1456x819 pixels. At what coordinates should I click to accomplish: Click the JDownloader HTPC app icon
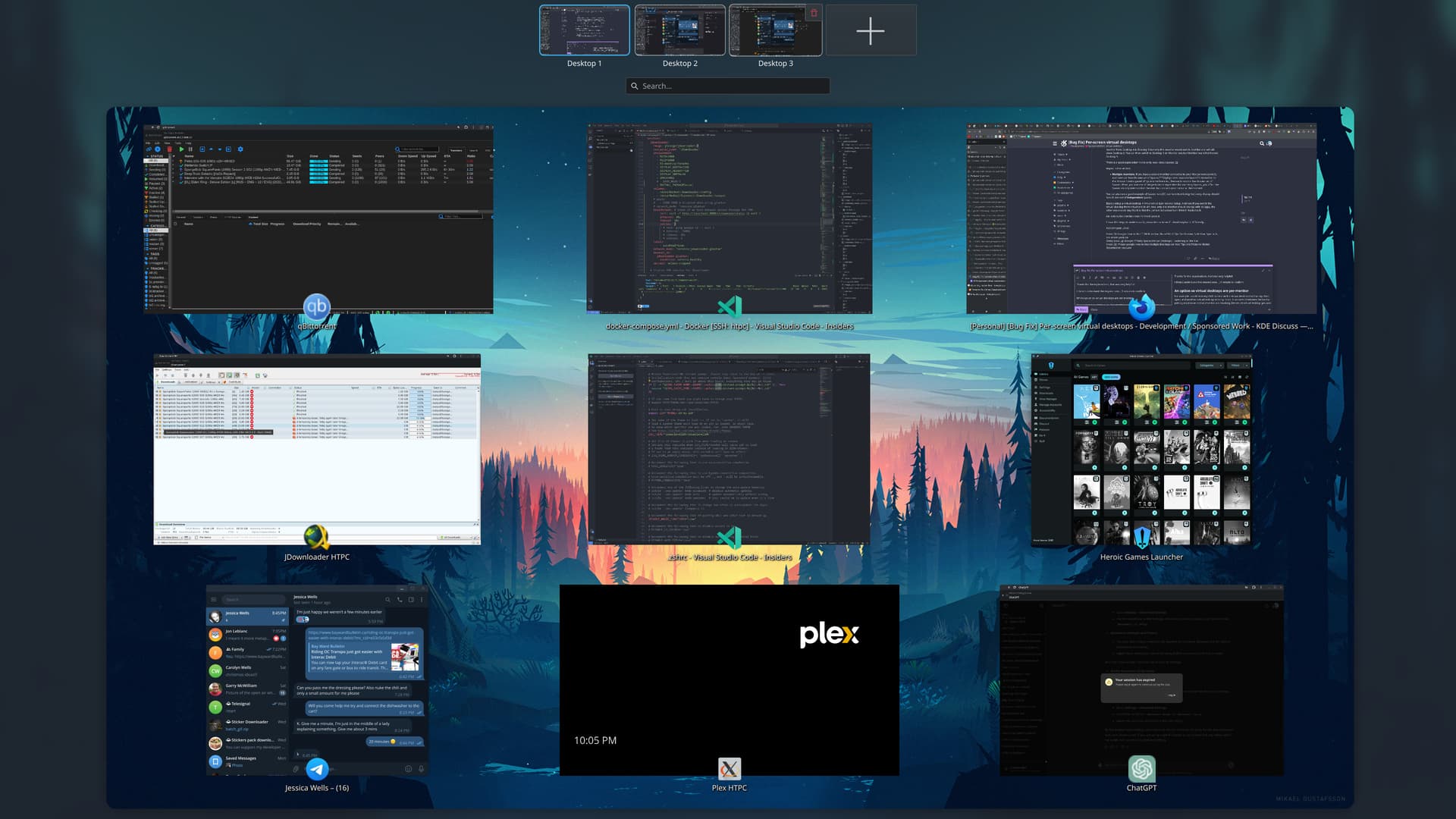tap(316, 538)
